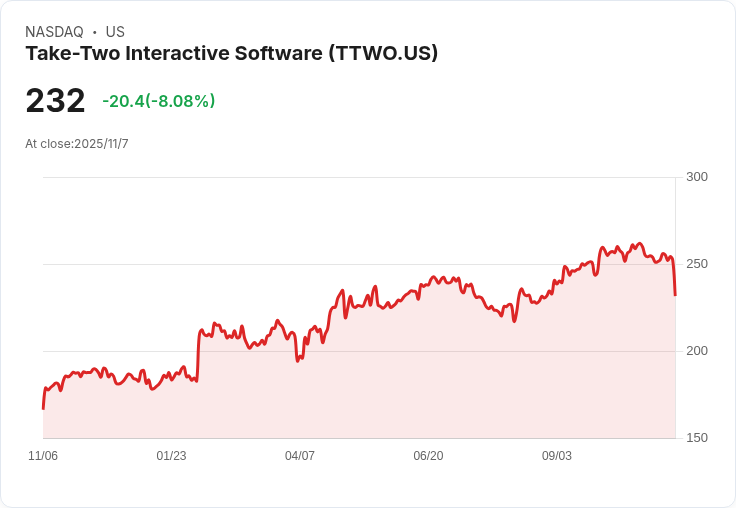Click the NASDAQ exchange label
736x508 pixels.
54,32
